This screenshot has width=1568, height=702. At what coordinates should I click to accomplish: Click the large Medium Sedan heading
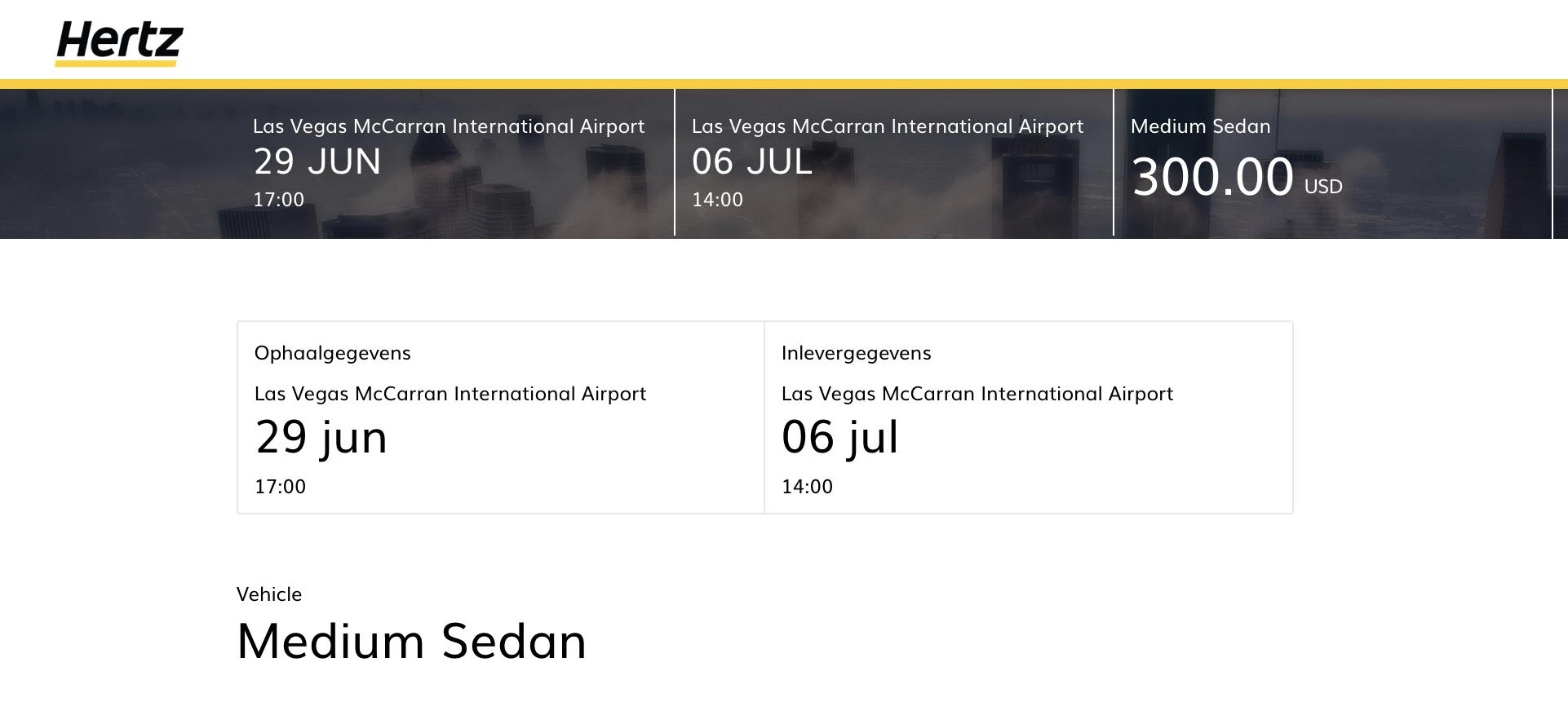(411, 642)
